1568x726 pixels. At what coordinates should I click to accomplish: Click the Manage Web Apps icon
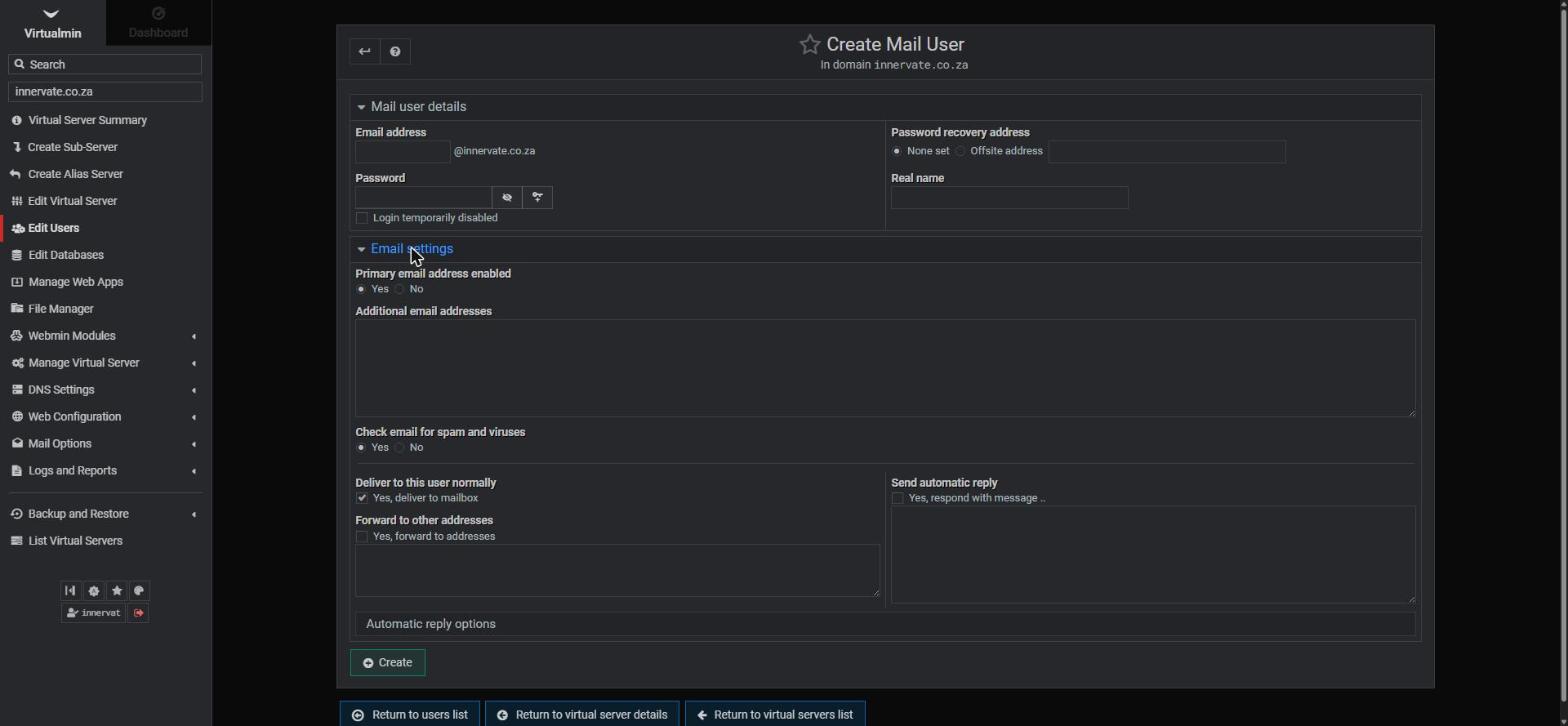pyautogui.click(x=17, y=282)
